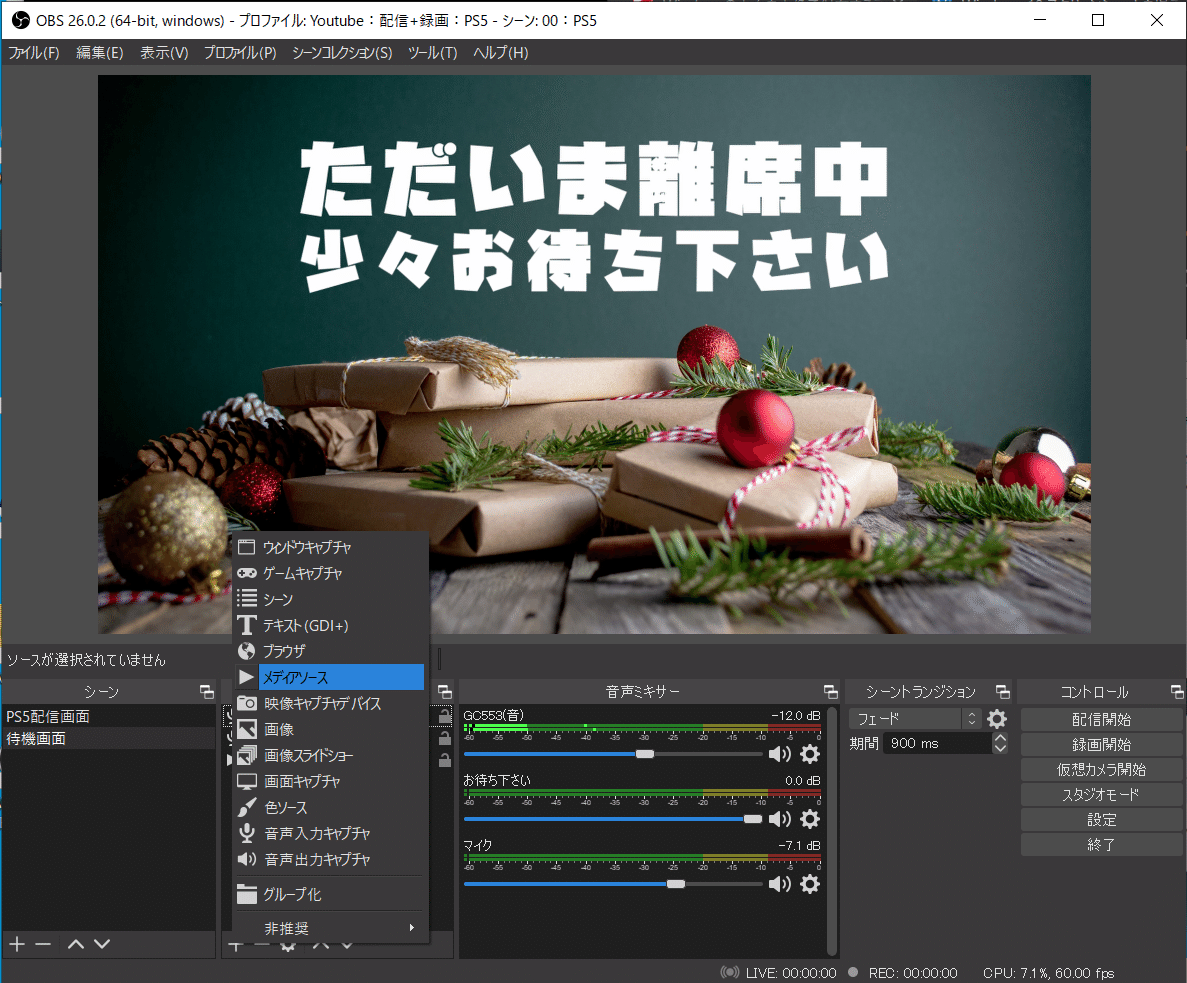
Task: Select Color Source (色ソース) entry
Action: coord(330,807)
